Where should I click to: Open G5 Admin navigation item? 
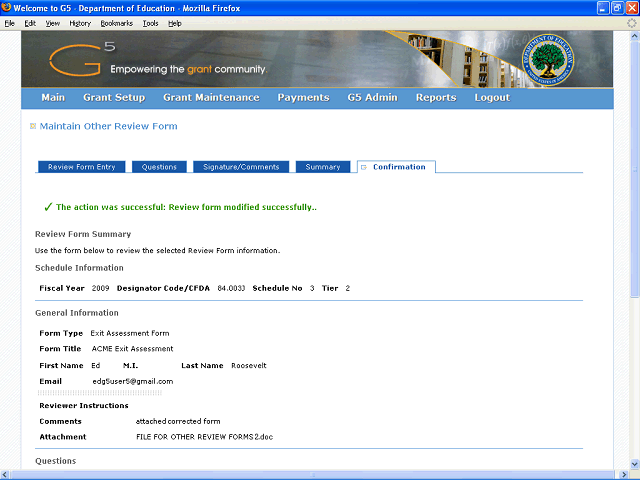pos(373,98)
